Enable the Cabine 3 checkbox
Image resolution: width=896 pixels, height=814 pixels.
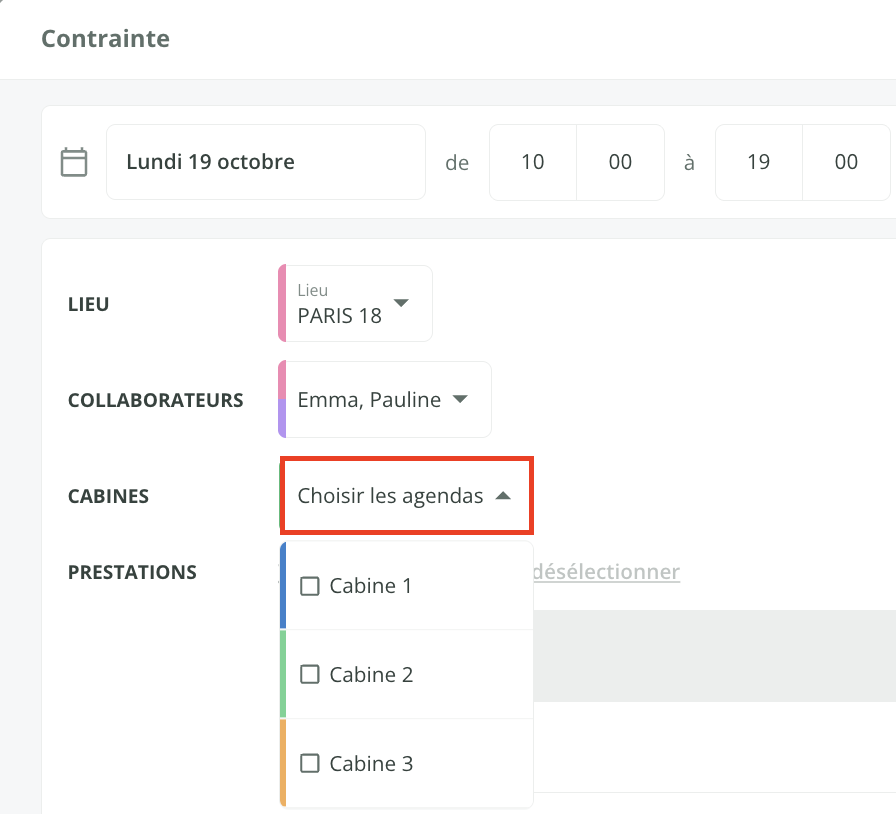tap(310, 763)
